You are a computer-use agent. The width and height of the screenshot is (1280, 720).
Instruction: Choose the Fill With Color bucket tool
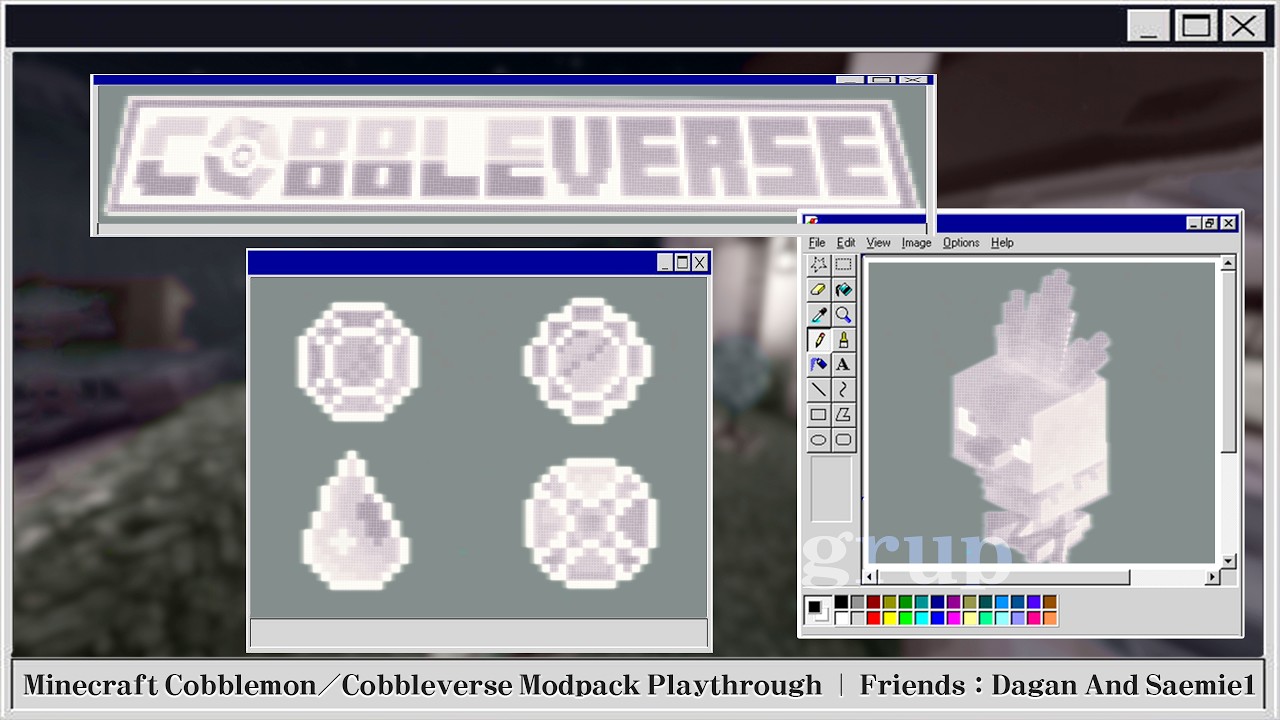[x=844, y=290]
